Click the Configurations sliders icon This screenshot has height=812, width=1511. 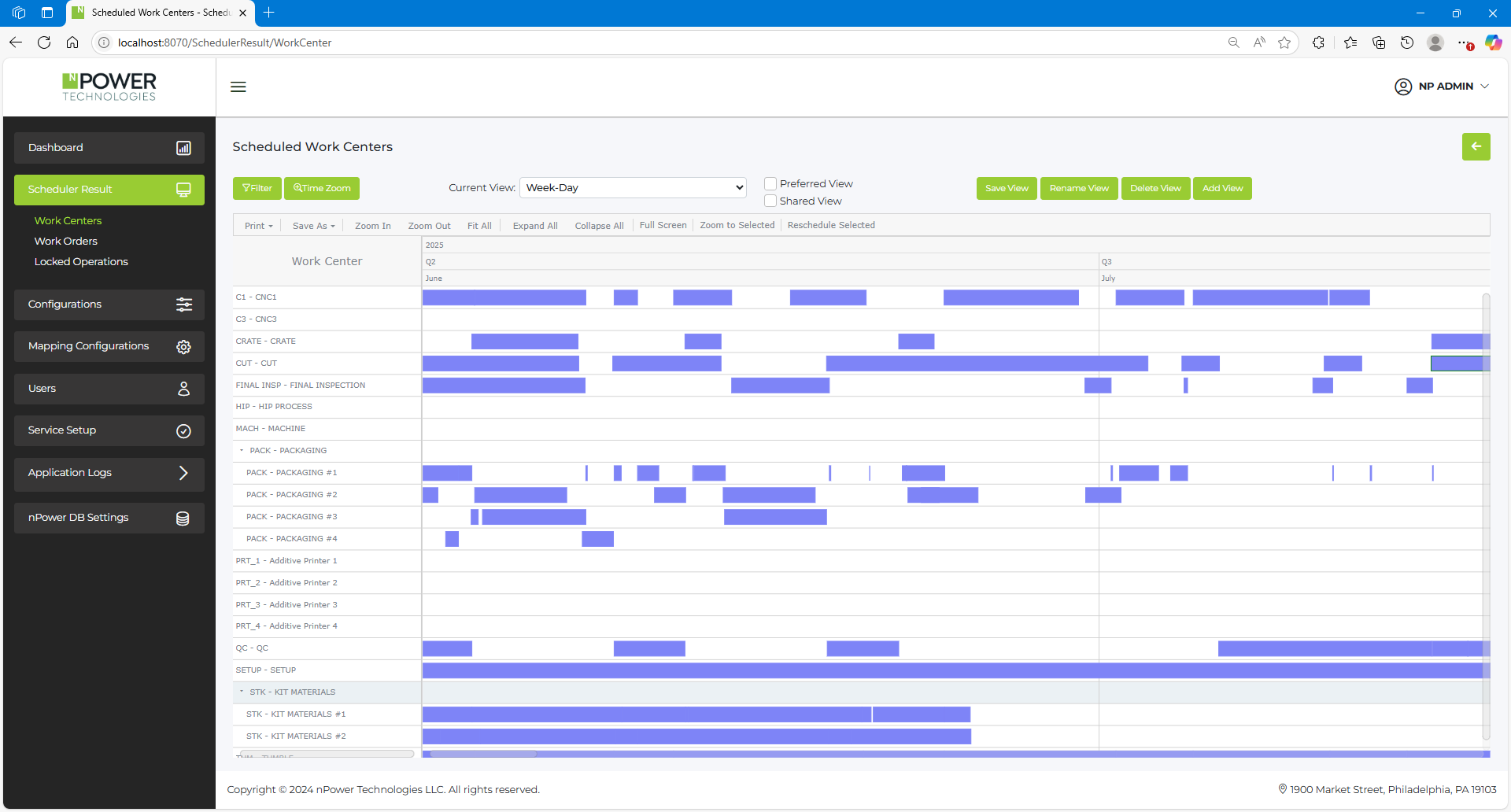pyautogui.click(x=183, y=304)
